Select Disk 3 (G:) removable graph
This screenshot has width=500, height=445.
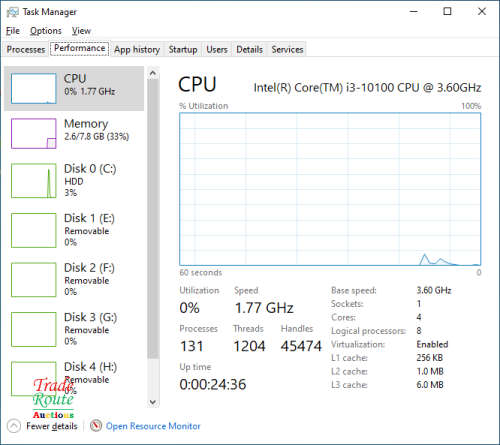click(x=34, y=329)
